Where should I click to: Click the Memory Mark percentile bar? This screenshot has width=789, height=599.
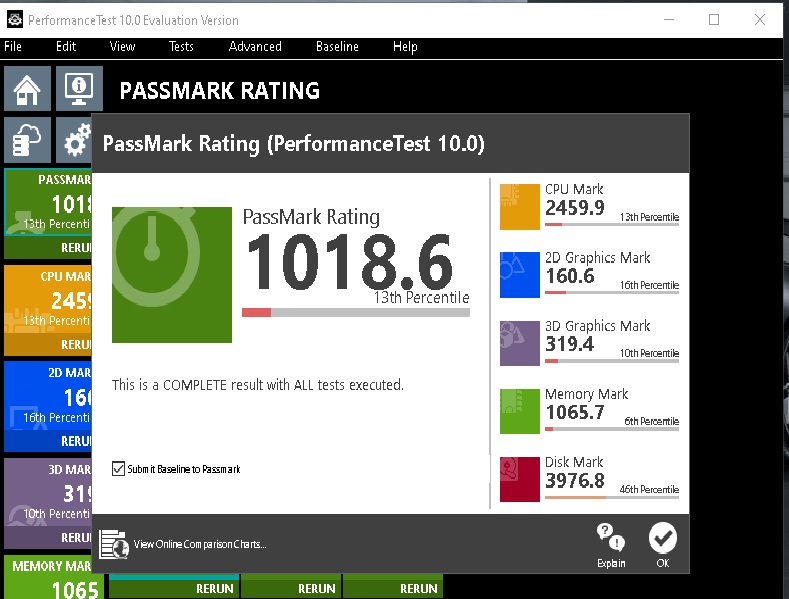(612, 429)
